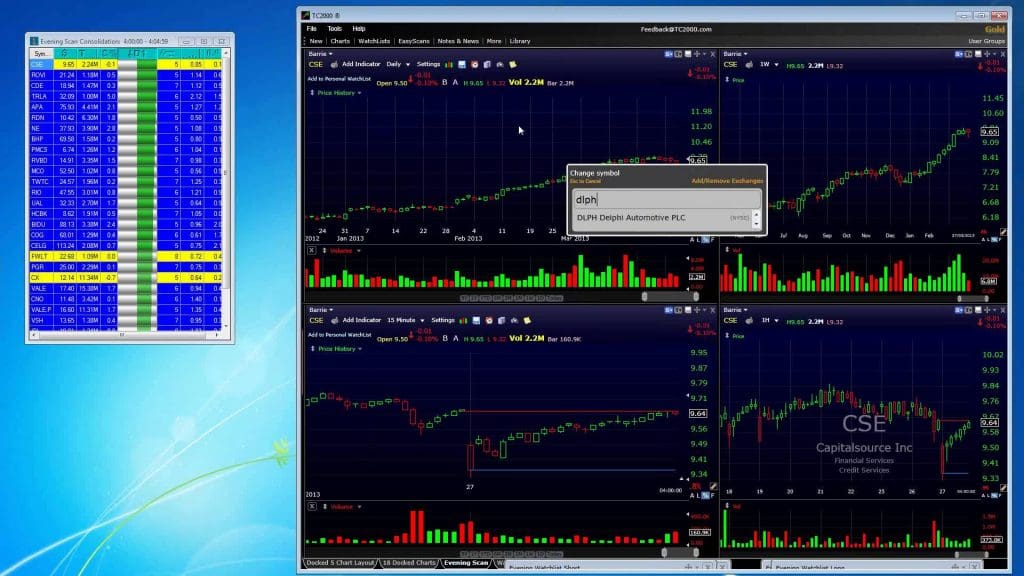The image size is (1024, 576).
Task: Open the Library item in the toolbar
Action: (520, 41)
